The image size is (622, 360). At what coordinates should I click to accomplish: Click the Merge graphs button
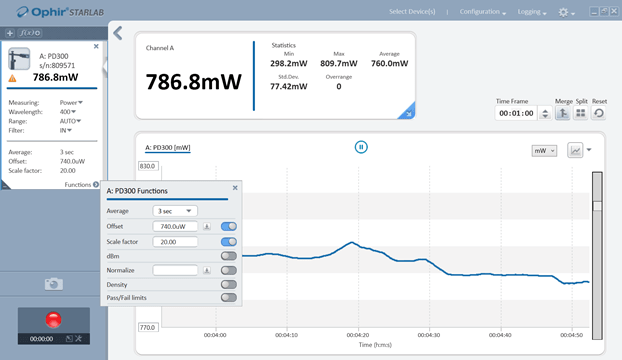click(x=562, y=113)
